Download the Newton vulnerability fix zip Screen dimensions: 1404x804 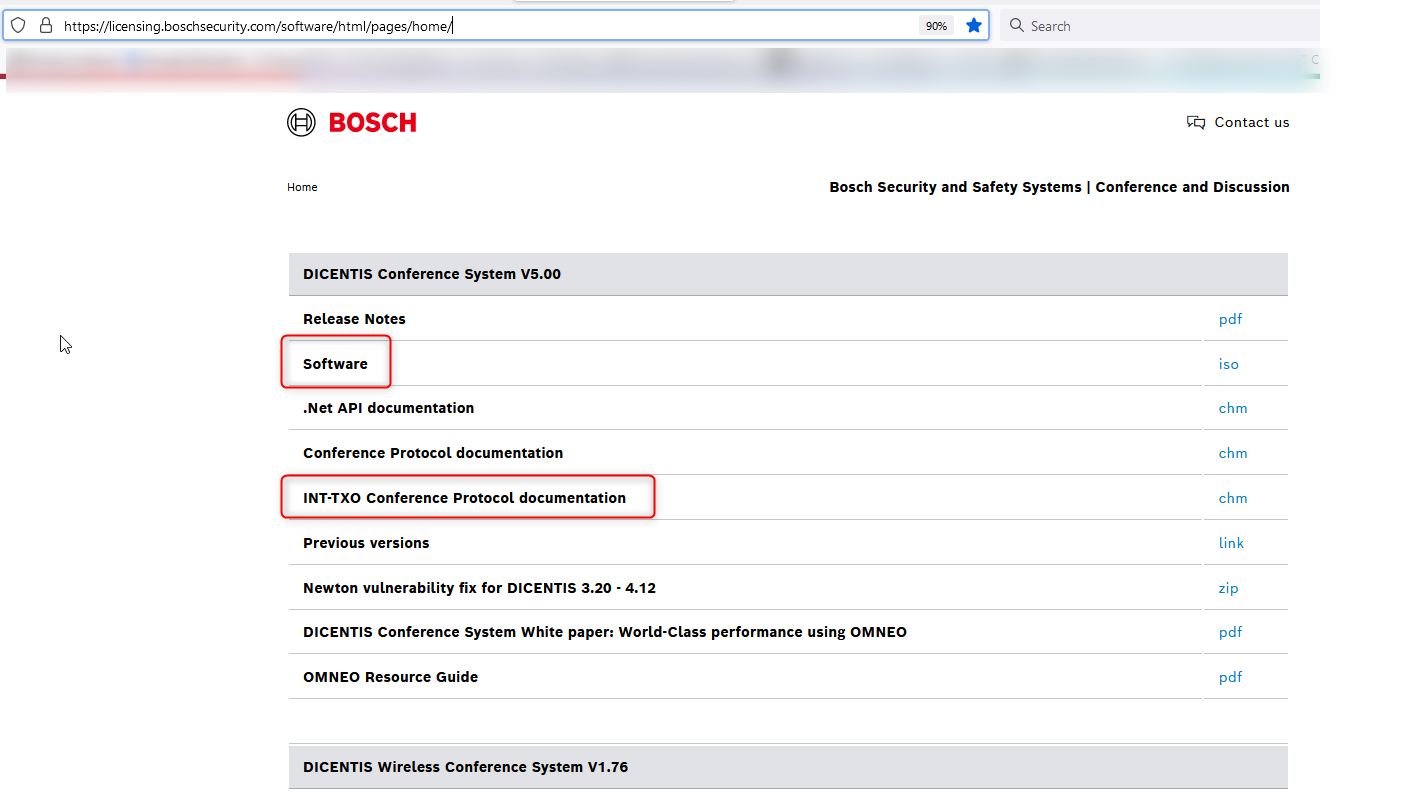point(1228,588)
